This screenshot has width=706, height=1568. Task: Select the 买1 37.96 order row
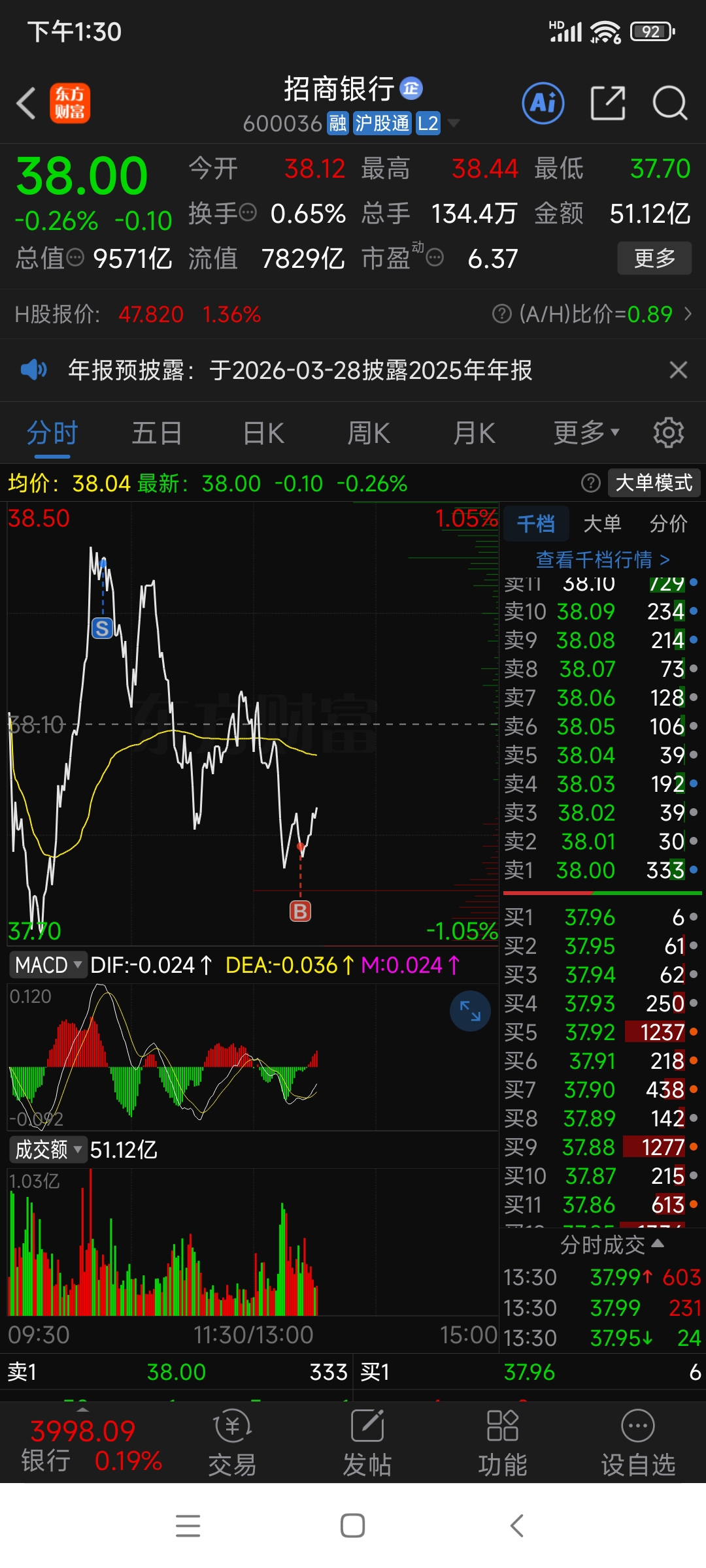point(601,917)
